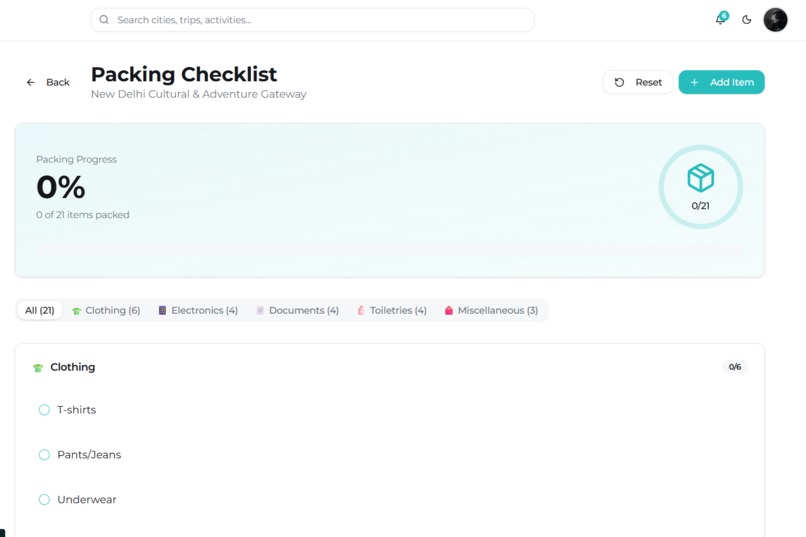806x537 pixels.
Task: Reset the packing checklist
Action: pyautogui.click(x=638, y=82)
